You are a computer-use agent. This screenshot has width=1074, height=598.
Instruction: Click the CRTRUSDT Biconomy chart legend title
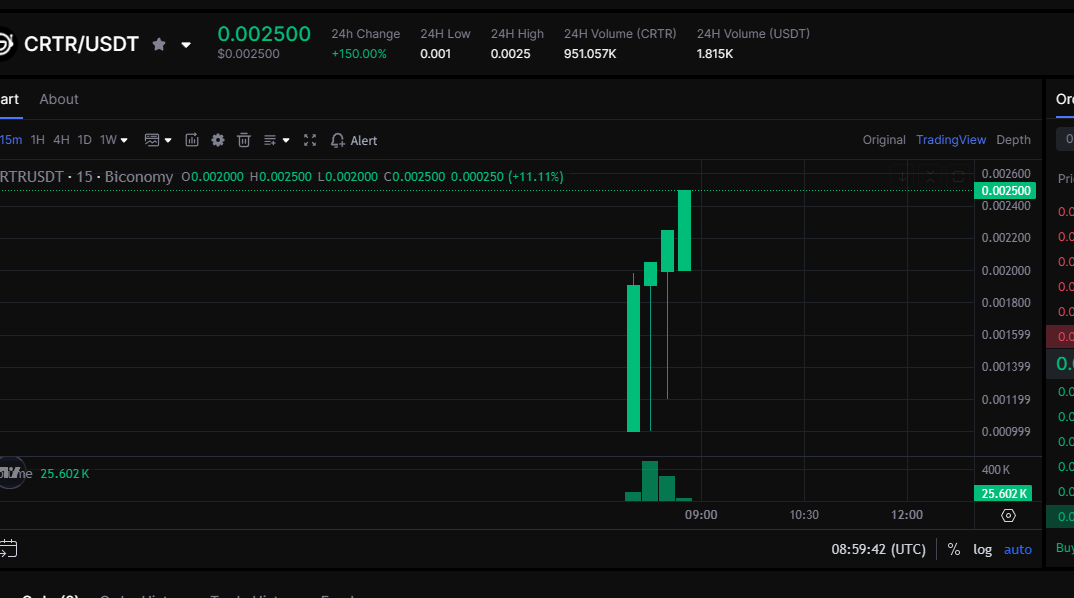[x=86, y=177]
